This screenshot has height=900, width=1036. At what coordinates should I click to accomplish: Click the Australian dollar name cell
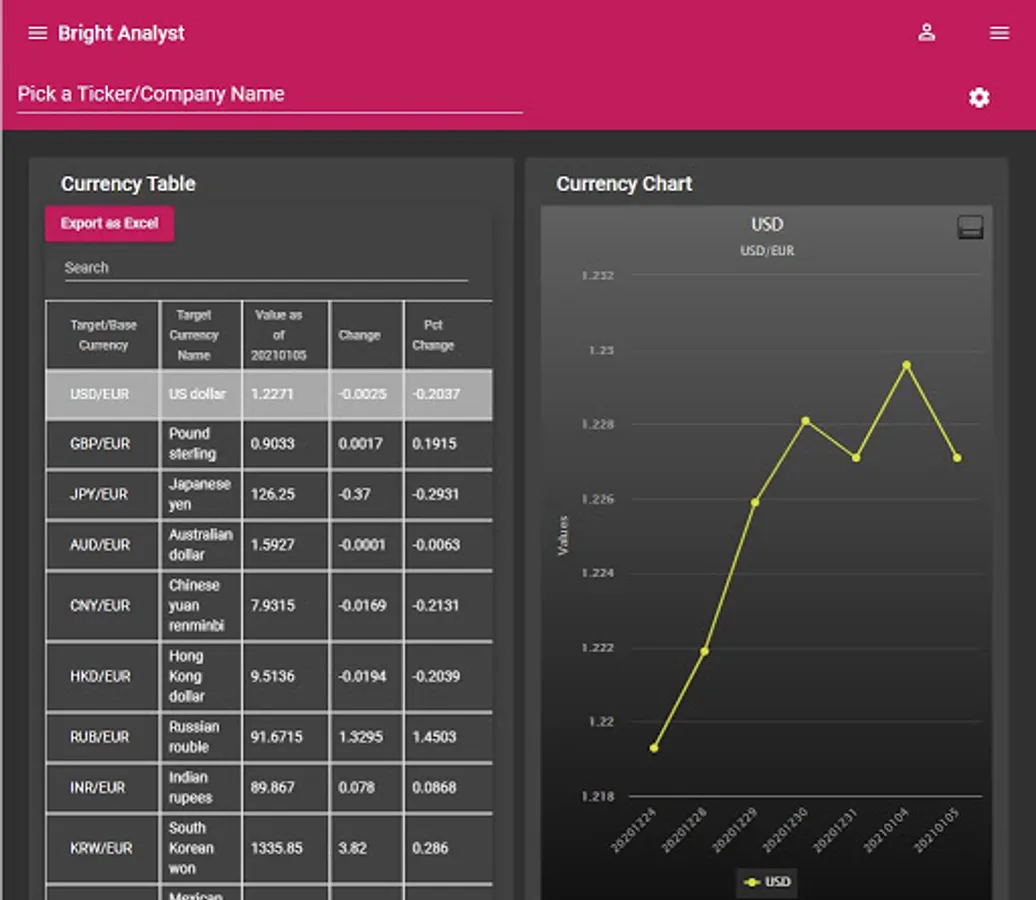tap(201, 545)
